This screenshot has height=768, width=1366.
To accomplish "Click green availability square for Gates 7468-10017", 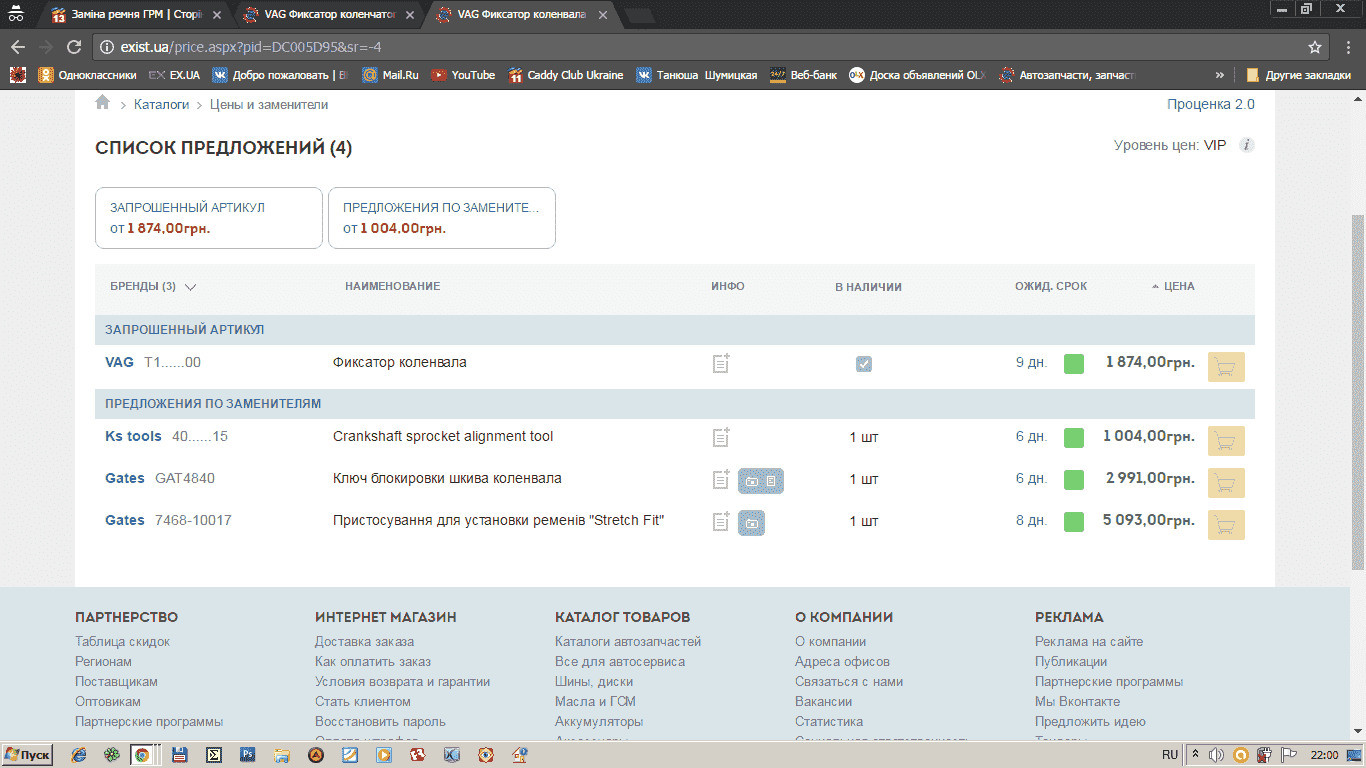I will (x=1074, y=522).
